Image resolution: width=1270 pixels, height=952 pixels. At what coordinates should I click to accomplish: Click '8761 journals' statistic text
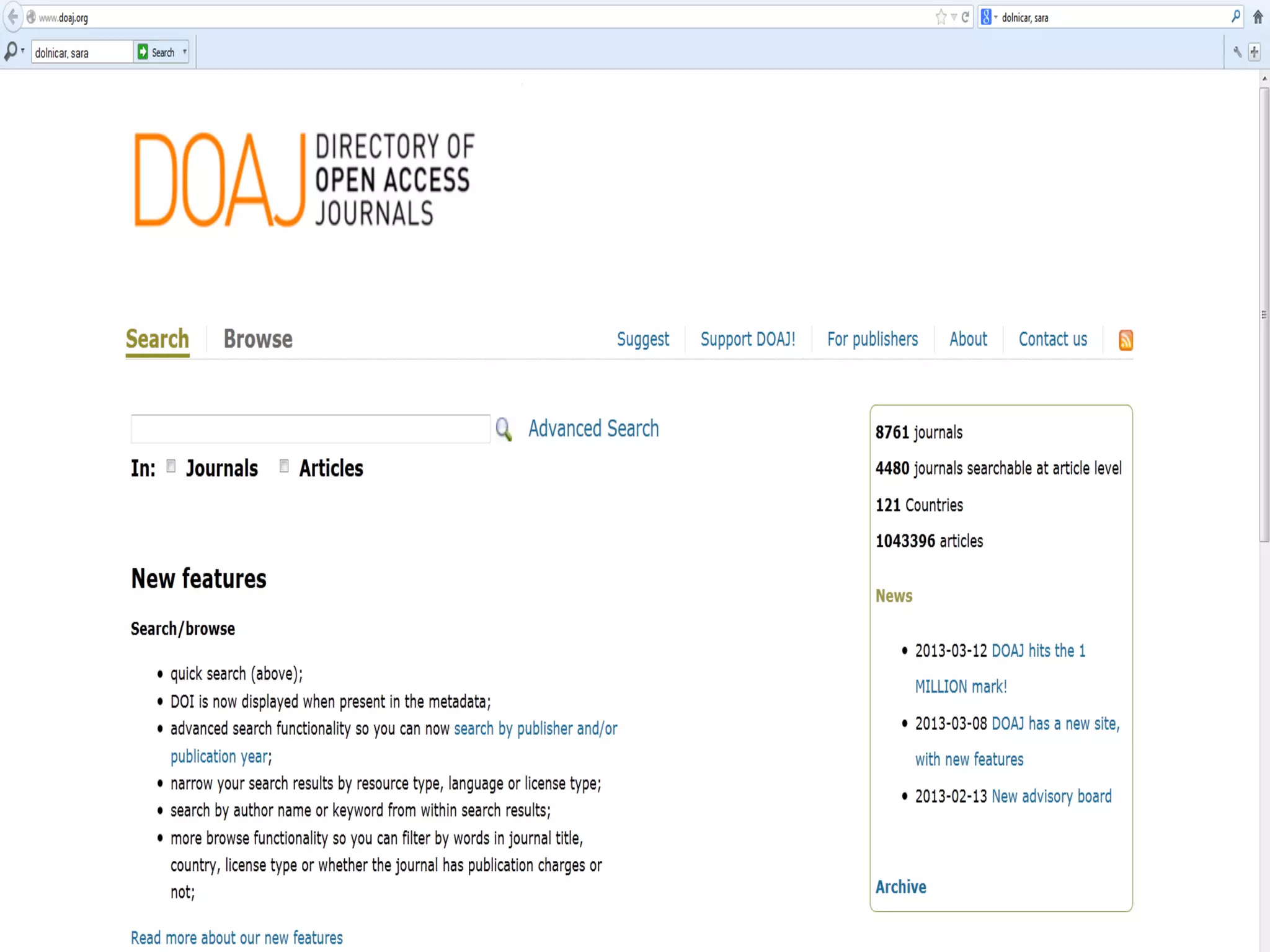919,433
